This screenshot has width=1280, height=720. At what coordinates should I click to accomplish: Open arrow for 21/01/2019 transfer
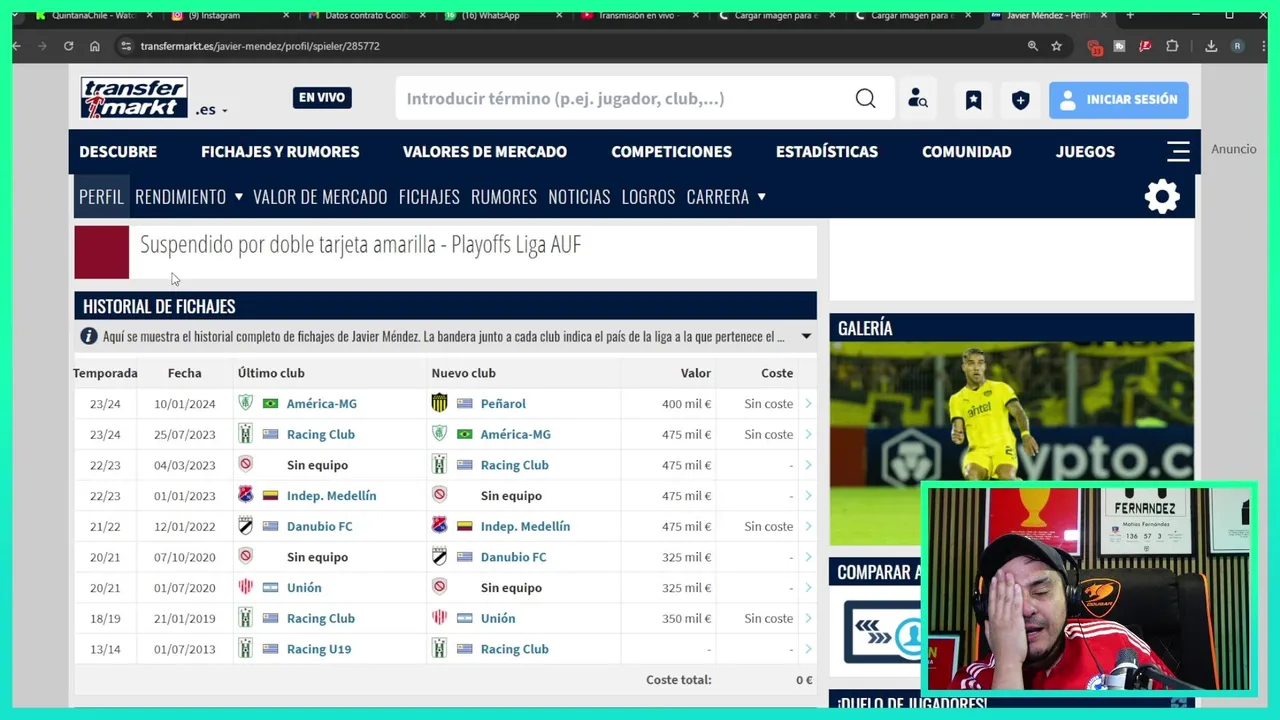click(x=808, y=618)
